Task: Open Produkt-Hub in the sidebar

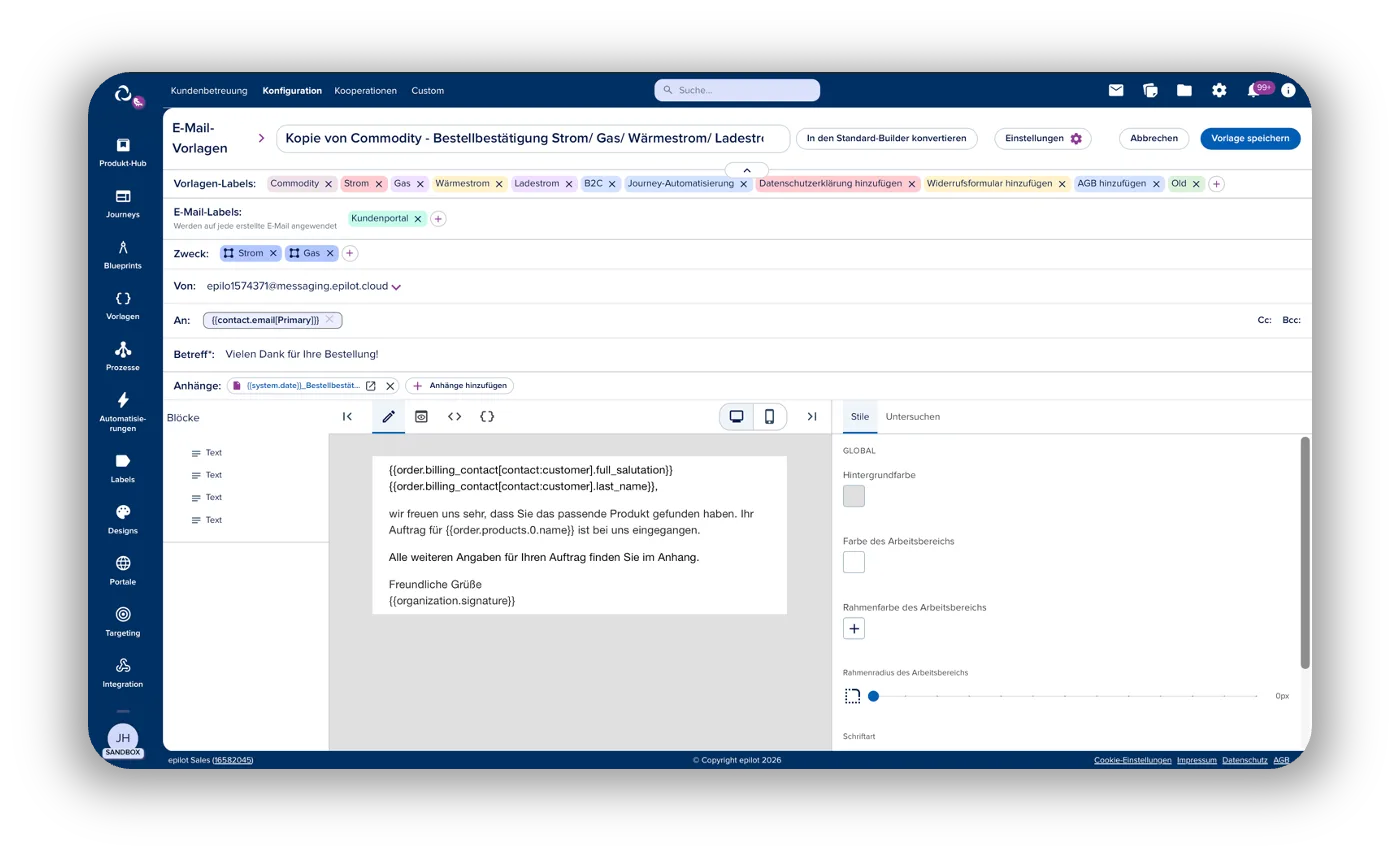Action: pyautogui.click(x=123, y=152)
